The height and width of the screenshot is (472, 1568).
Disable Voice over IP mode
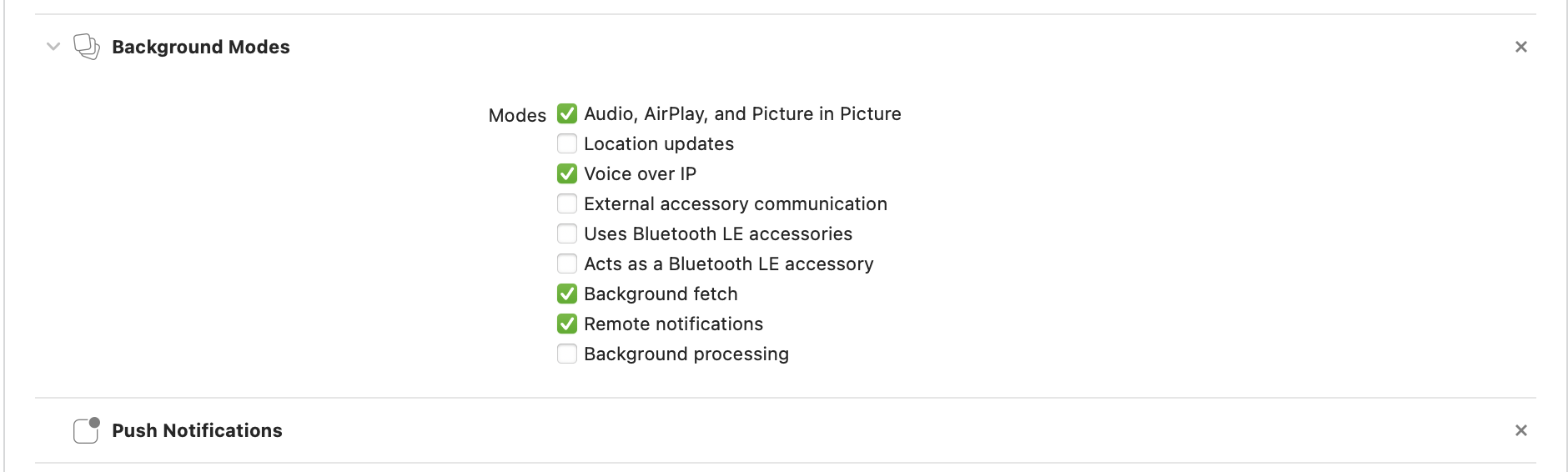(x=567, y=173)
